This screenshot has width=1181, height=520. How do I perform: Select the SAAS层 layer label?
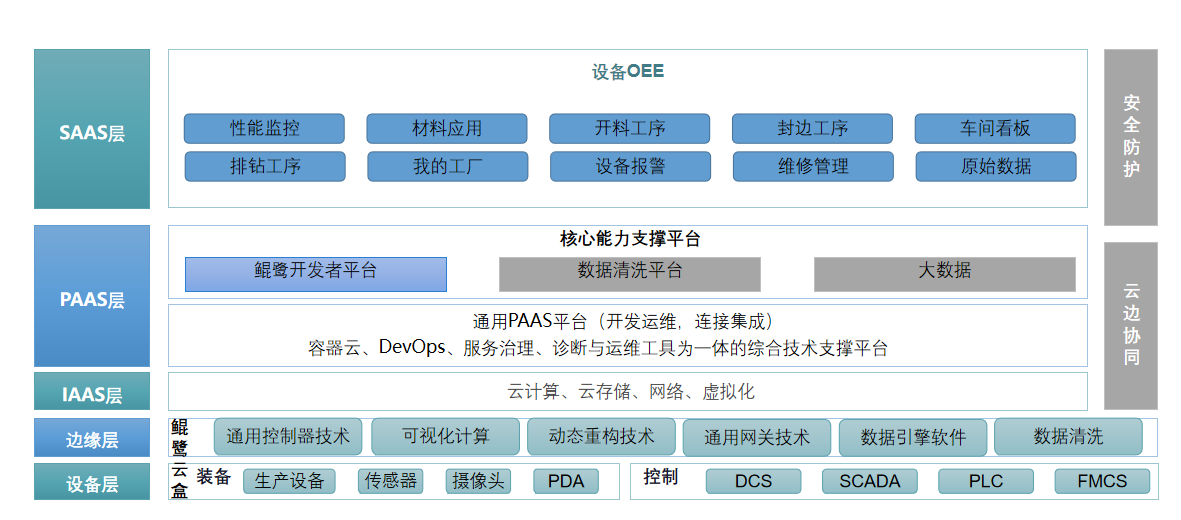(92, 130)
